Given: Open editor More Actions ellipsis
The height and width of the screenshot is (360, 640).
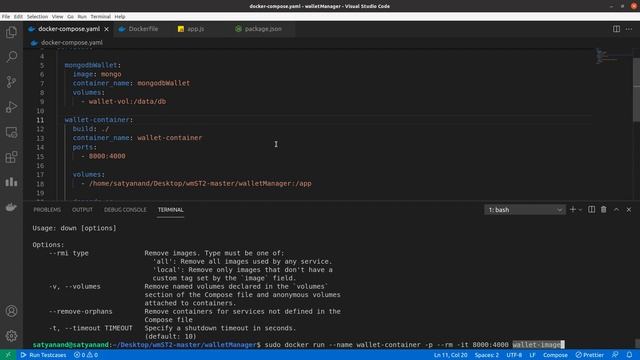Looking at the screenshot, I should coord(629,29).
